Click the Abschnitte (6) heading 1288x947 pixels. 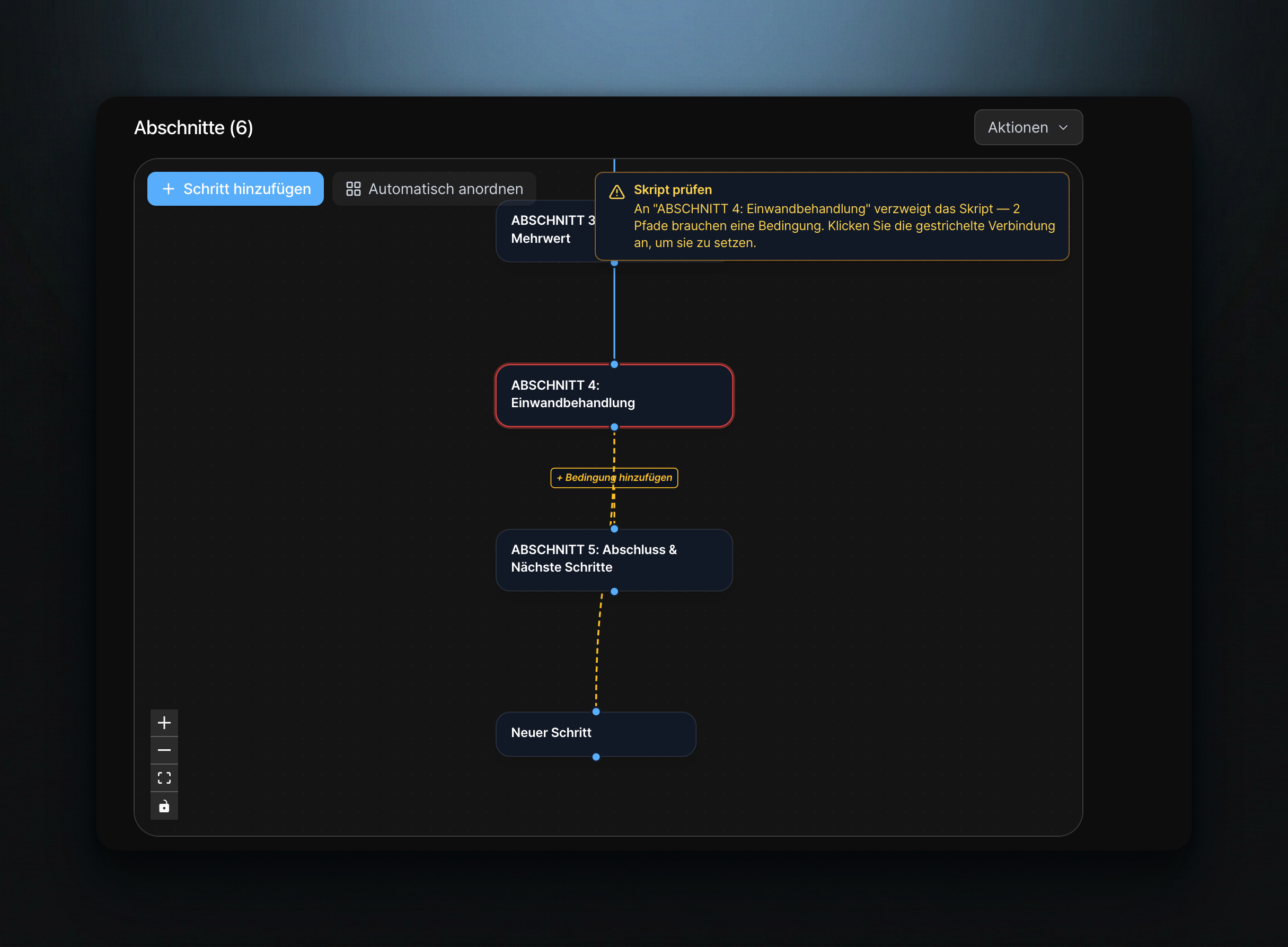tap(193, 127)
